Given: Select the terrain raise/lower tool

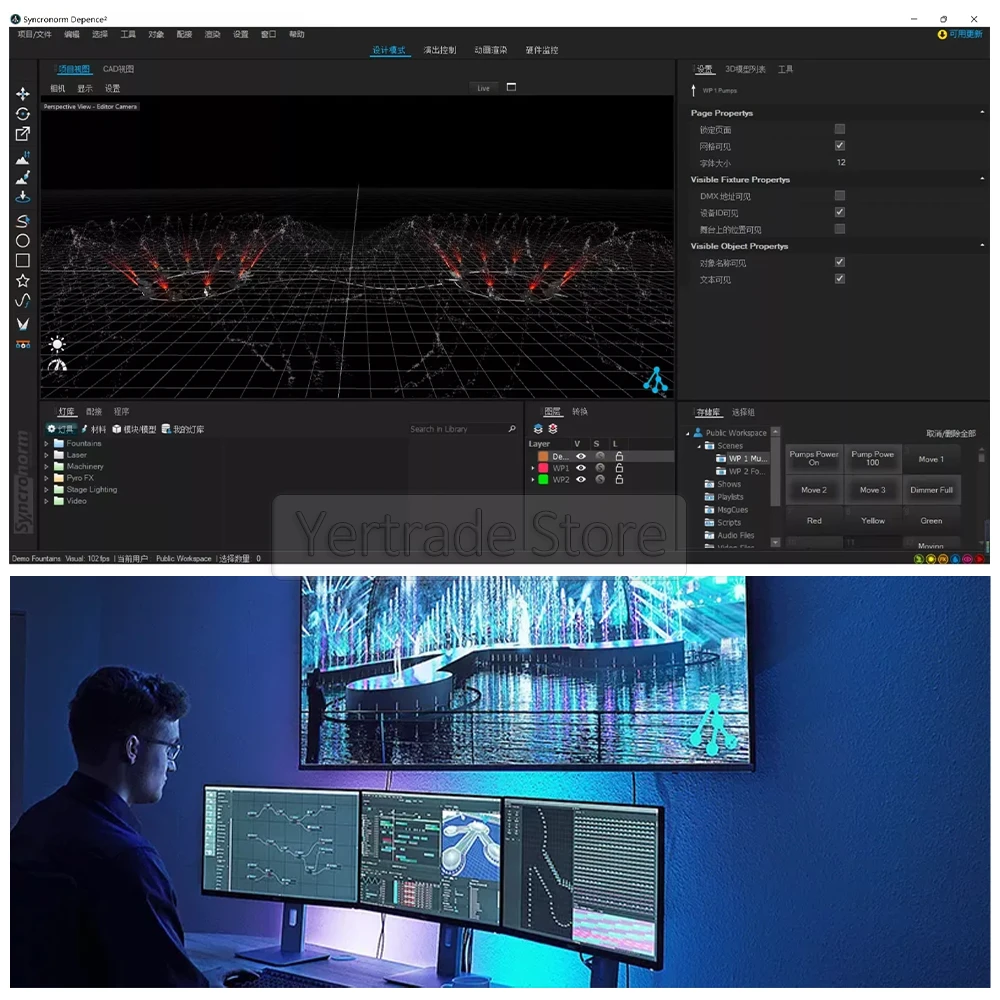Looking at the screenshot, I should [23, 158].
